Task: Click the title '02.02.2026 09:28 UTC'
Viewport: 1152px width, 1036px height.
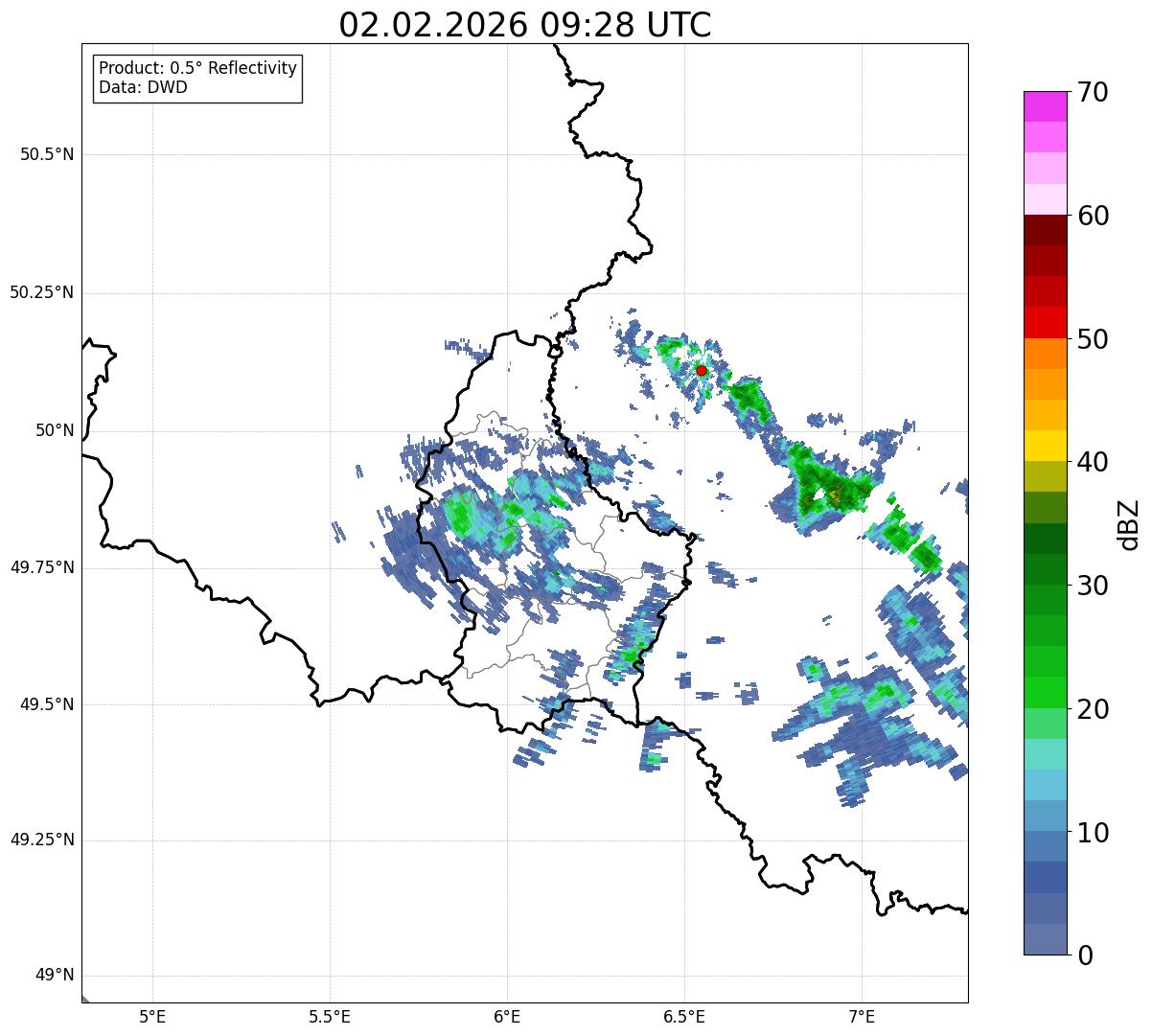Action: [525, 25]
